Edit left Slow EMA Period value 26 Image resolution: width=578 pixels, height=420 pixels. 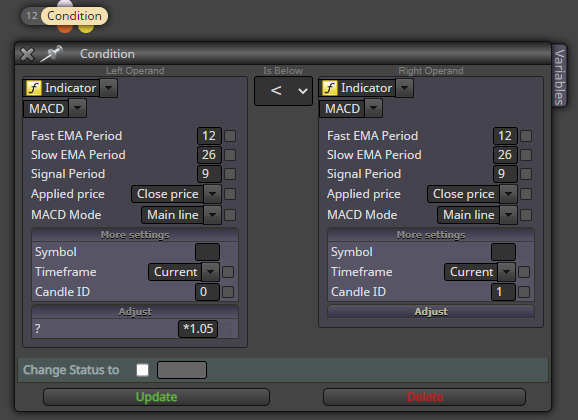(209, 155)
